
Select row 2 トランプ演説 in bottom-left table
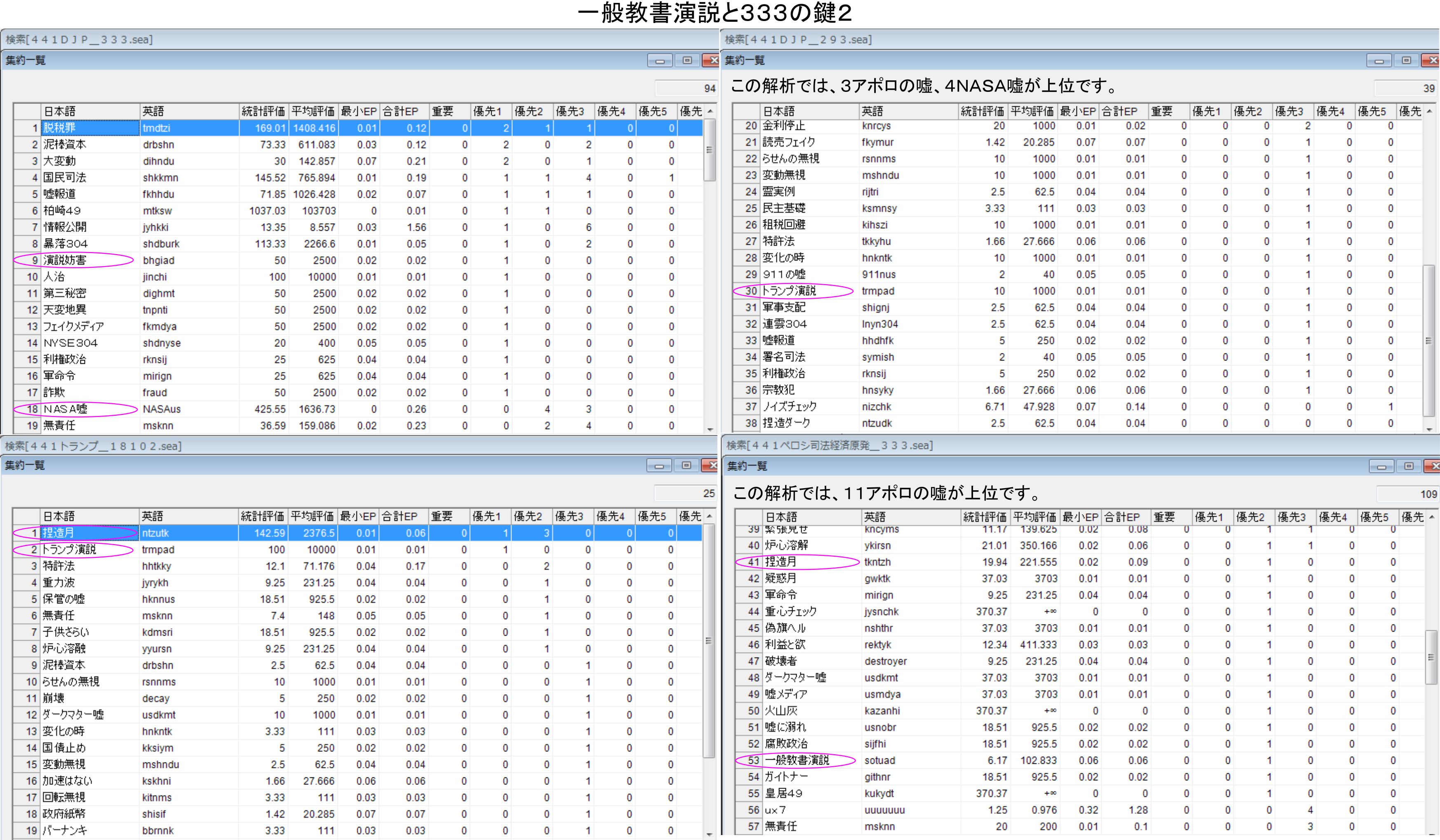69,549
